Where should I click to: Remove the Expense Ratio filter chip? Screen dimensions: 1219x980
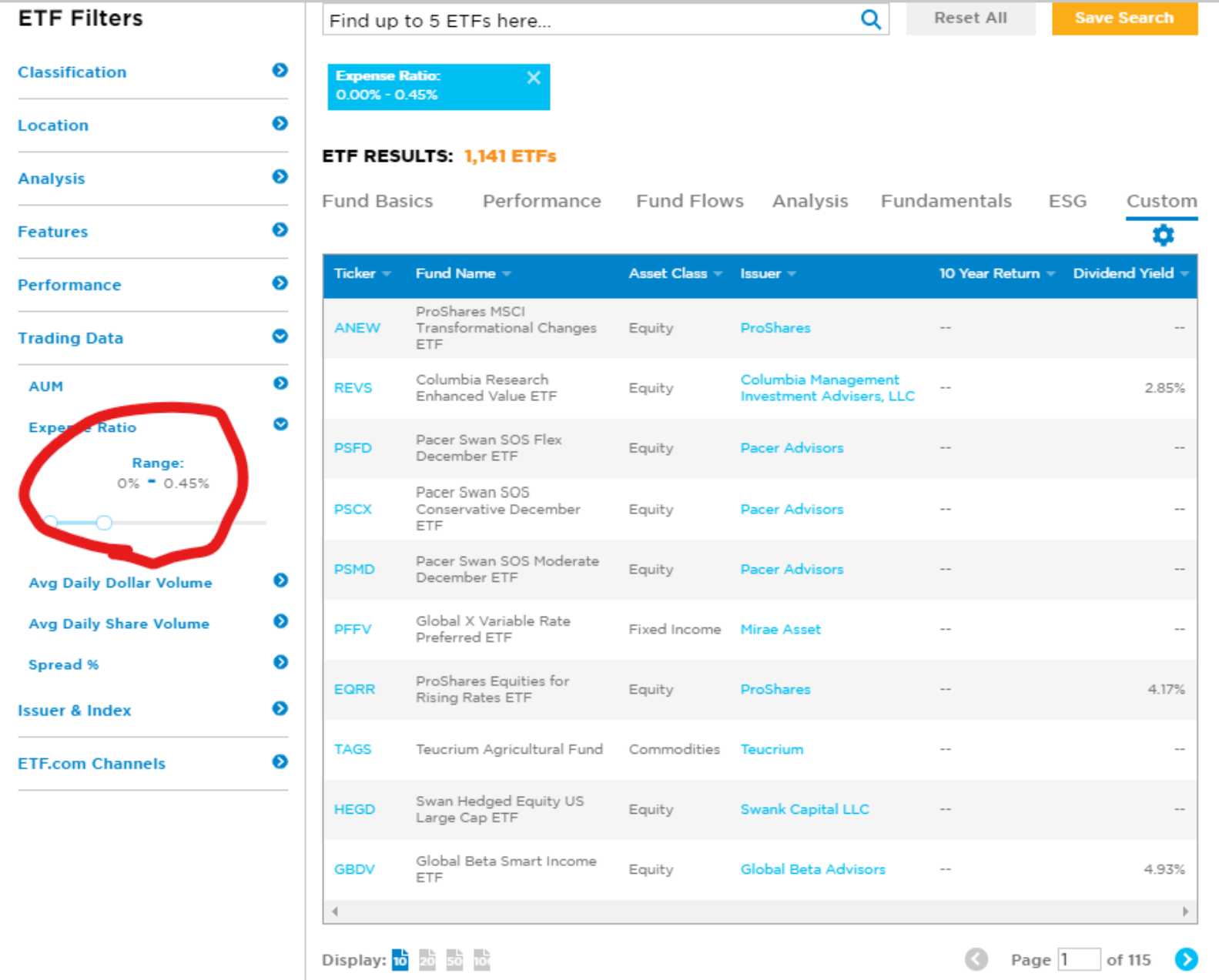[x=534, y=77]
